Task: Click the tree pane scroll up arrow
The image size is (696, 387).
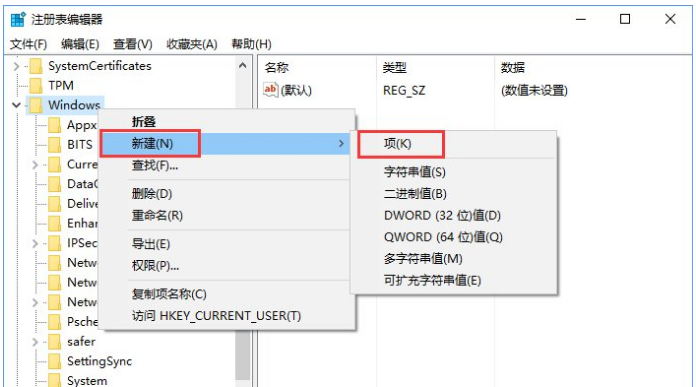Action: 242,66
